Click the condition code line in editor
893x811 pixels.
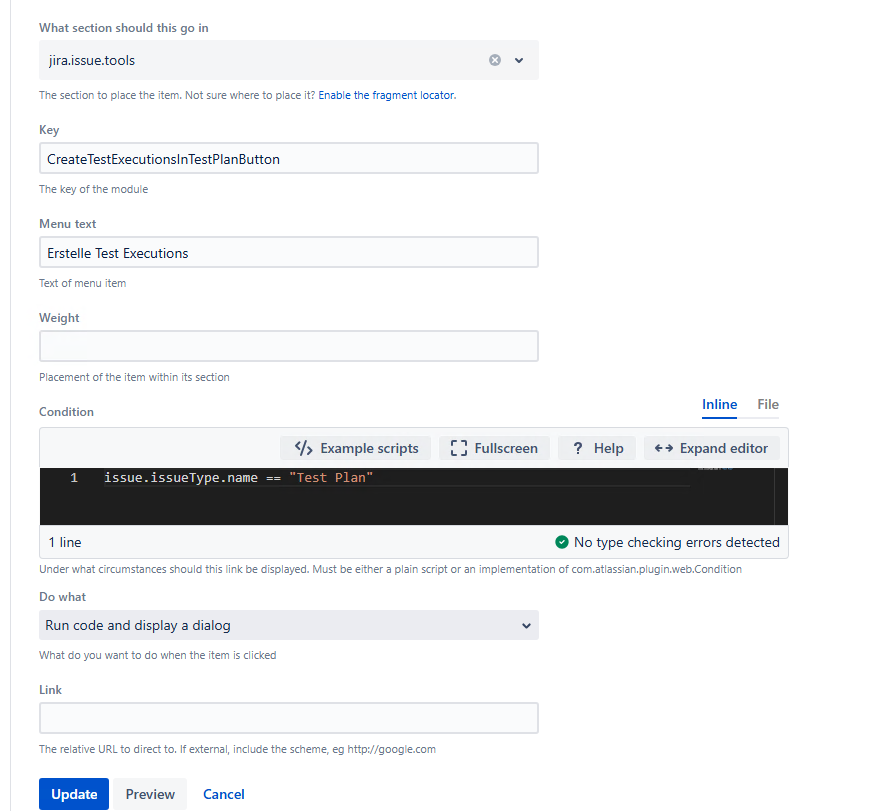pyautogui.click(x=238, y=477)
